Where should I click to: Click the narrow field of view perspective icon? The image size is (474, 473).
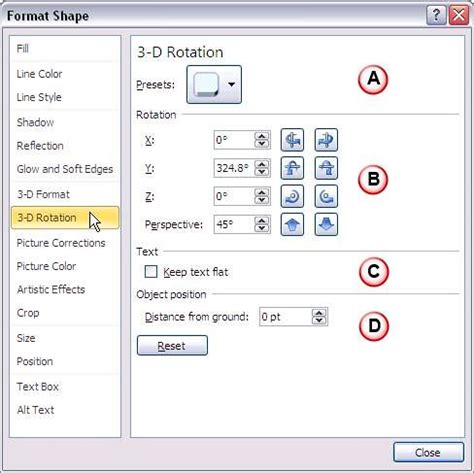click(292, 224)
